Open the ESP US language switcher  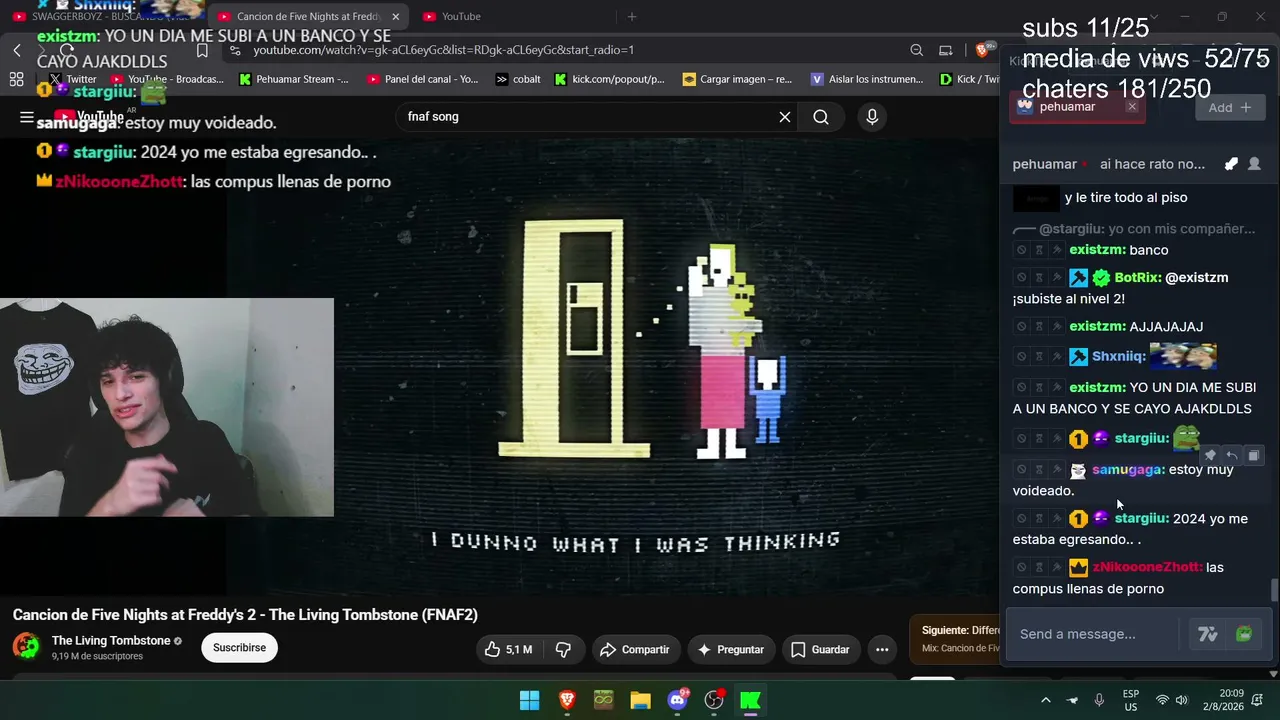1131,700
